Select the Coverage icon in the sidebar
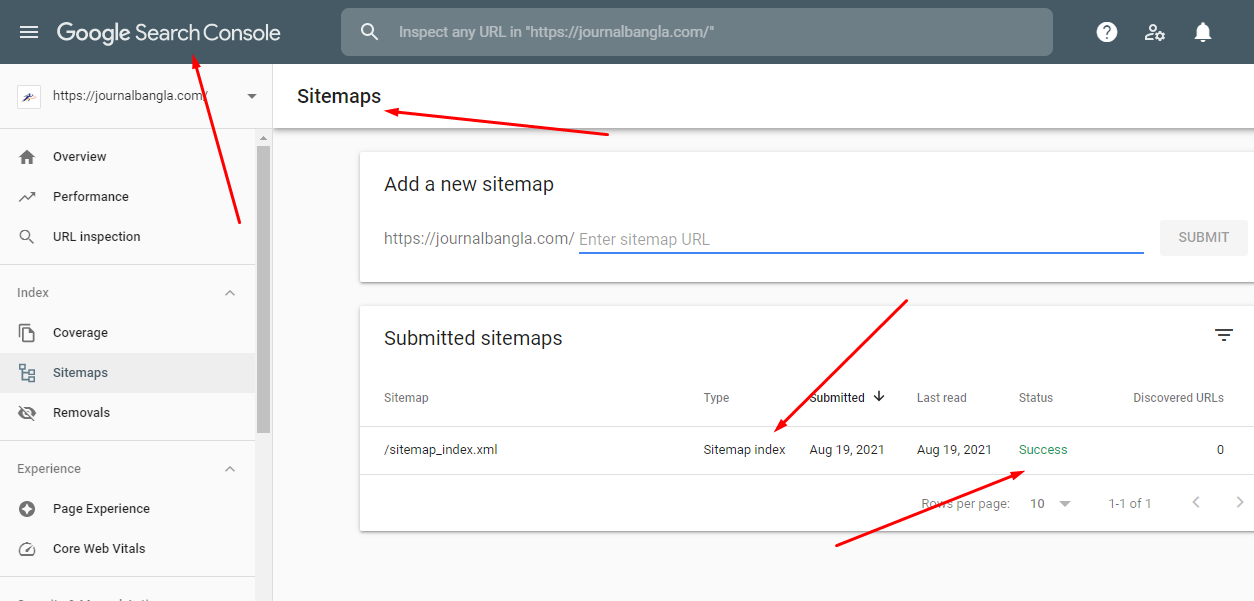 (x=26, y=332)
